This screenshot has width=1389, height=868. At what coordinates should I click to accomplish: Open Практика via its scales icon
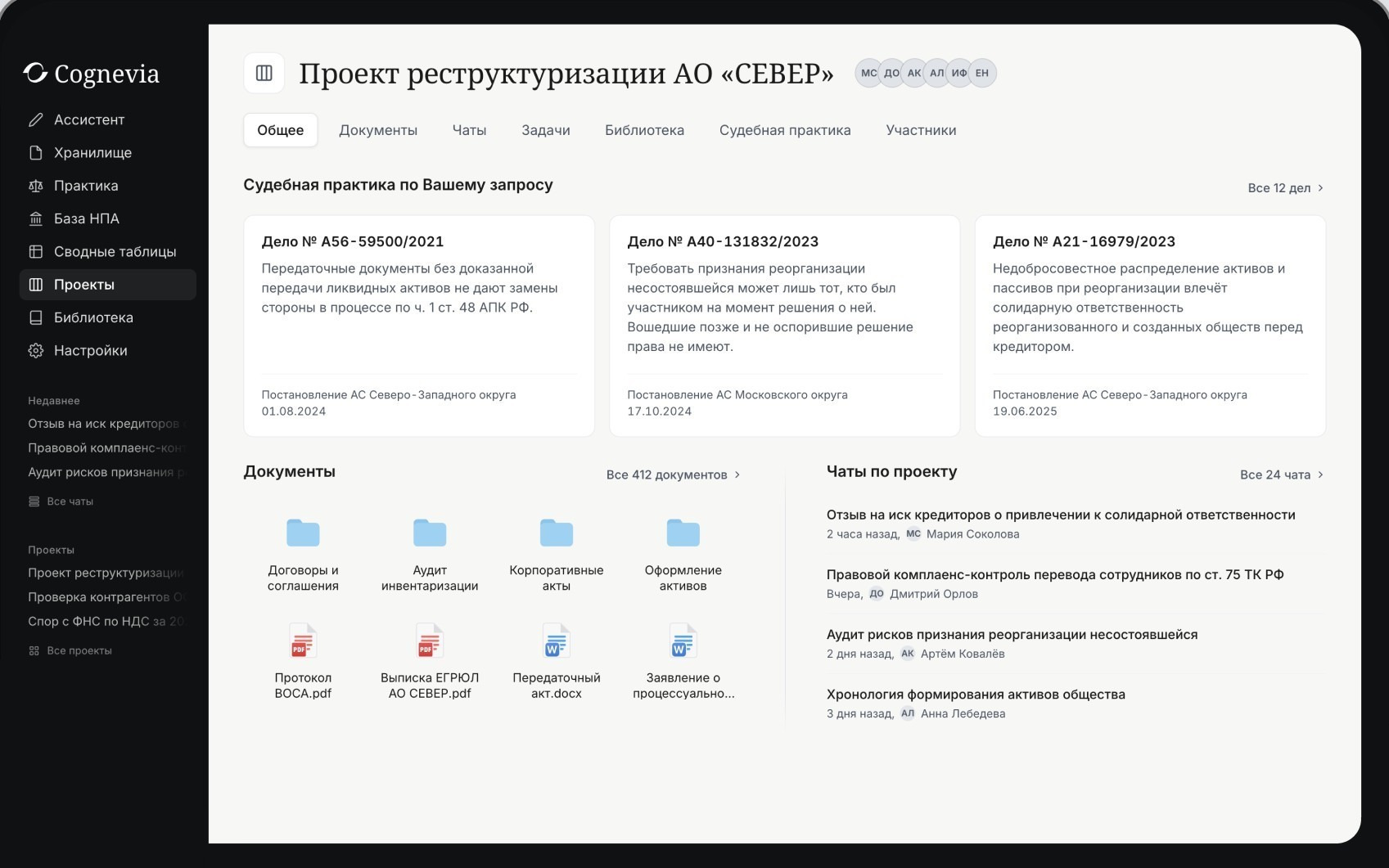35,186
